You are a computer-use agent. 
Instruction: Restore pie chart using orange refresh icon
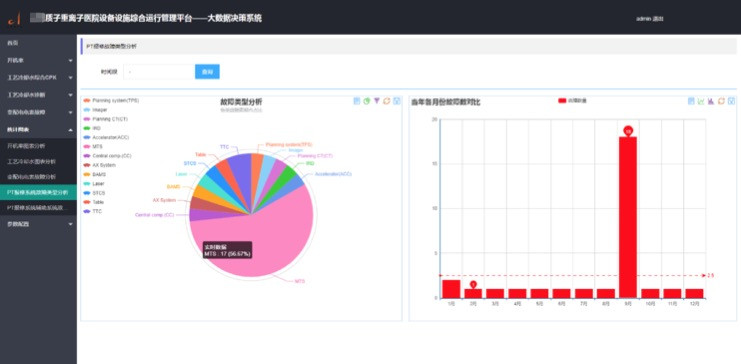point(387,101)
